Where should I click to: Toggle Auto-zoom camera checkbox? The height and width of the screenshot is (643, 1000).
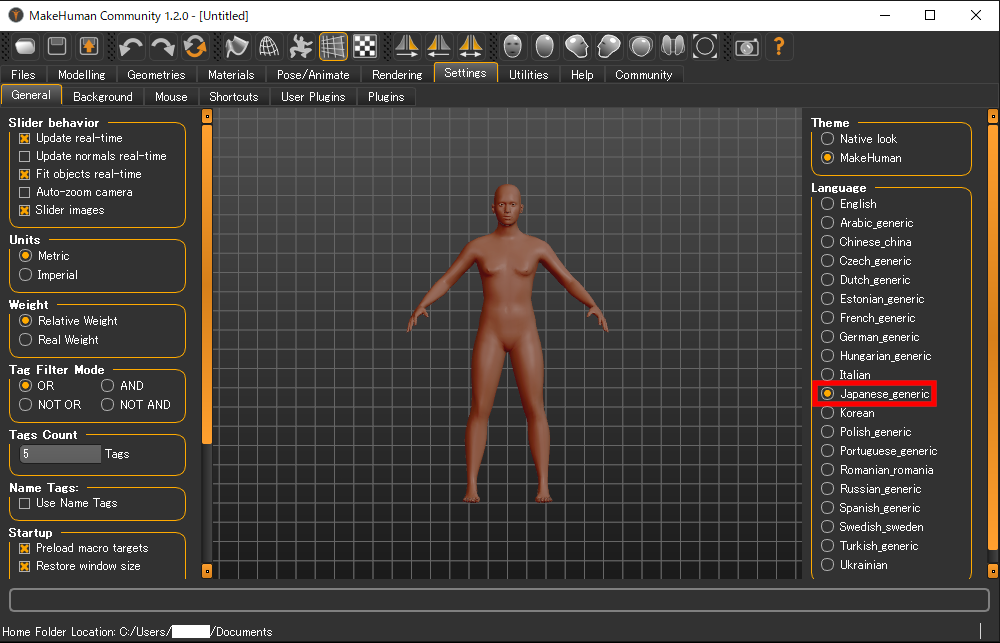[25, 192]
